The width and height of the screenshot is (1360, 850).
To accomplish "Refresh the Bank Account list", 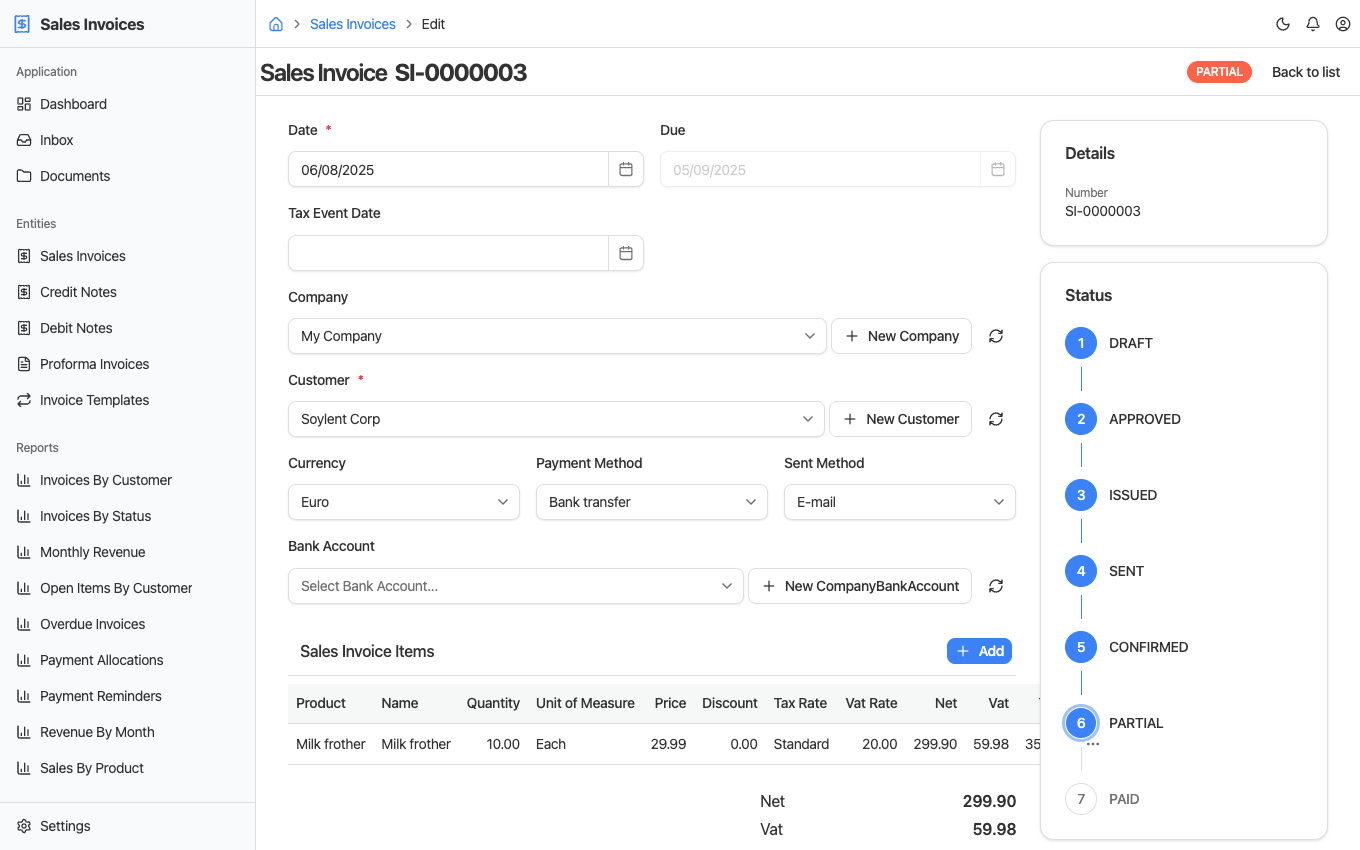I will tap(996, 586).
